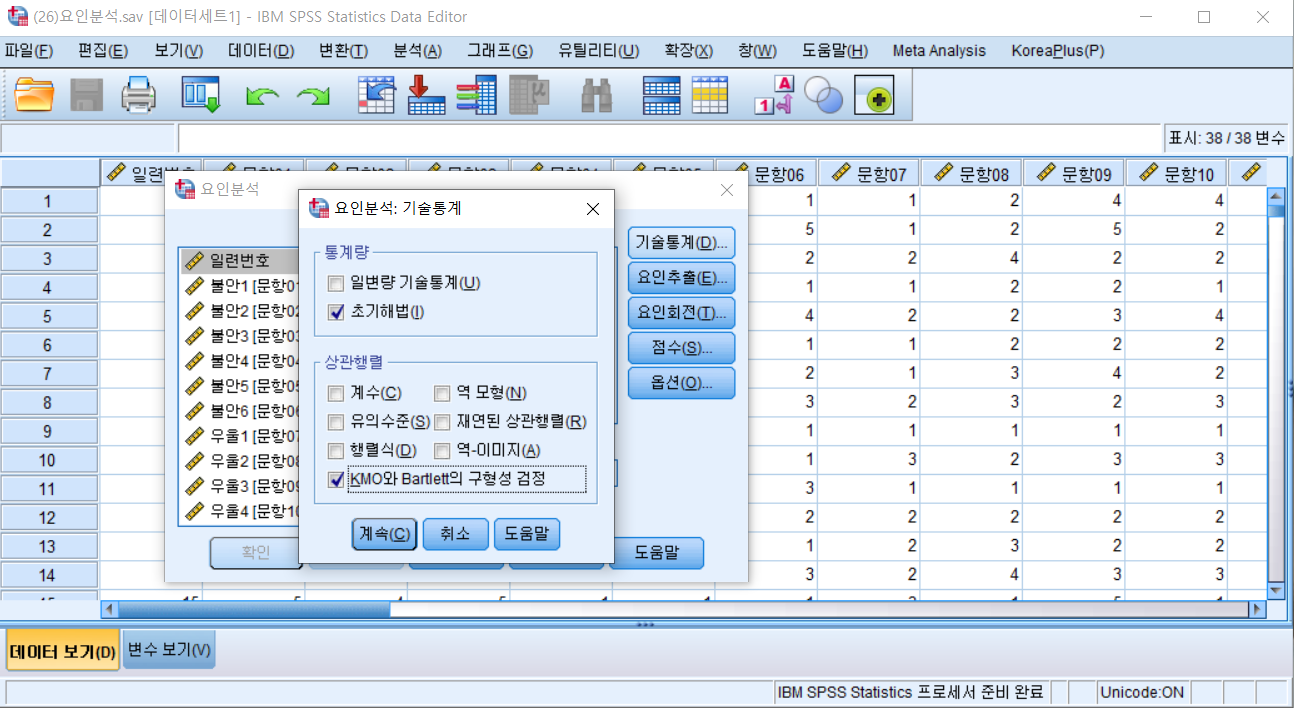Open the KoreaPlus menu
This screenshot has width=1294, height=708.
coord(1057,51)
